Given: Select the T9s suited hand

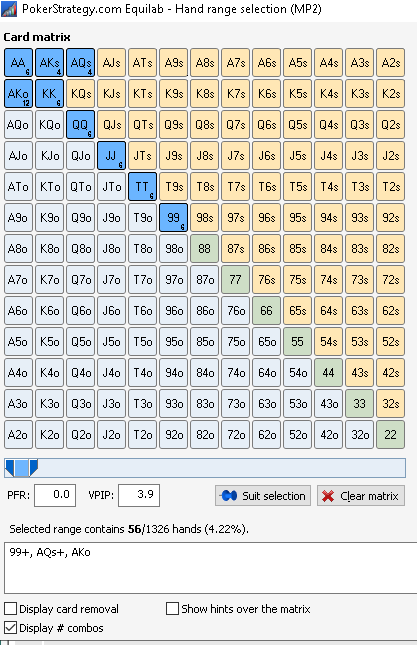Looking at the screenshot, I should pos(174,187).
